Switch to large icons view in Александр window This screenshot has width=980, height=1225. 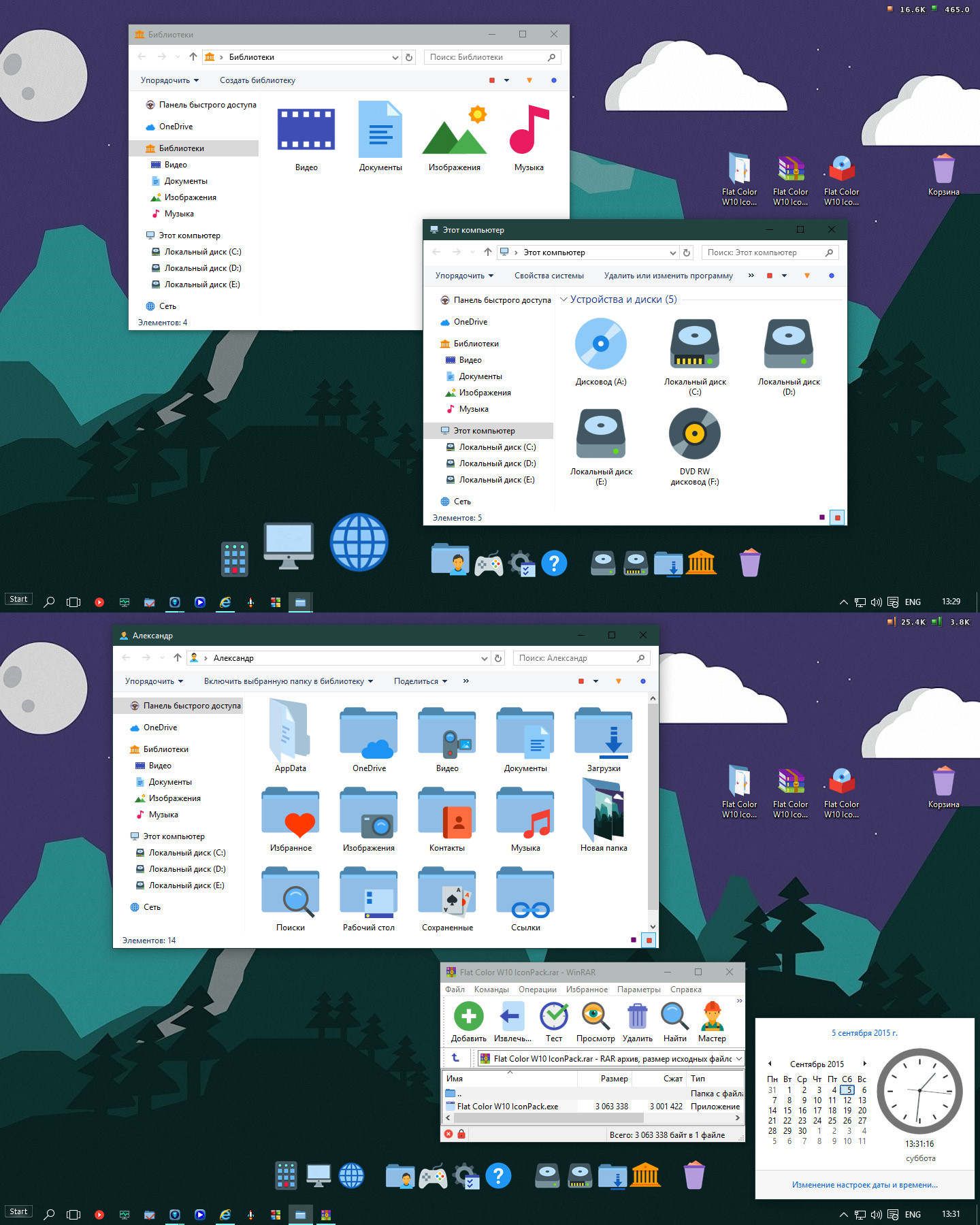[649, 940]
